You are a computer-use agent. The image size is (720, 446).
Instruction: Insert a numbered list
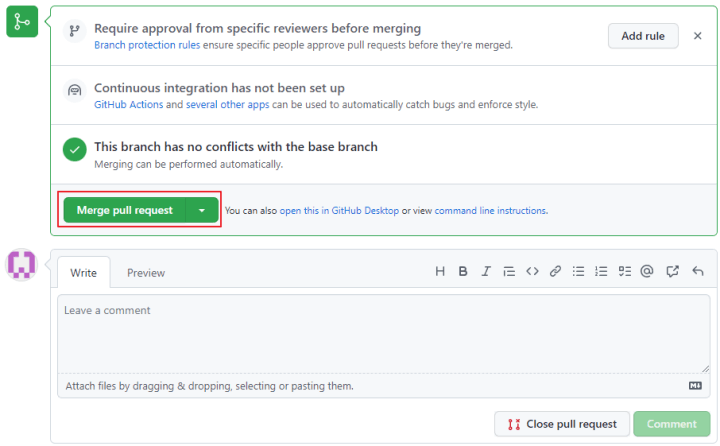pyautogui.click(x=601, y=271)
